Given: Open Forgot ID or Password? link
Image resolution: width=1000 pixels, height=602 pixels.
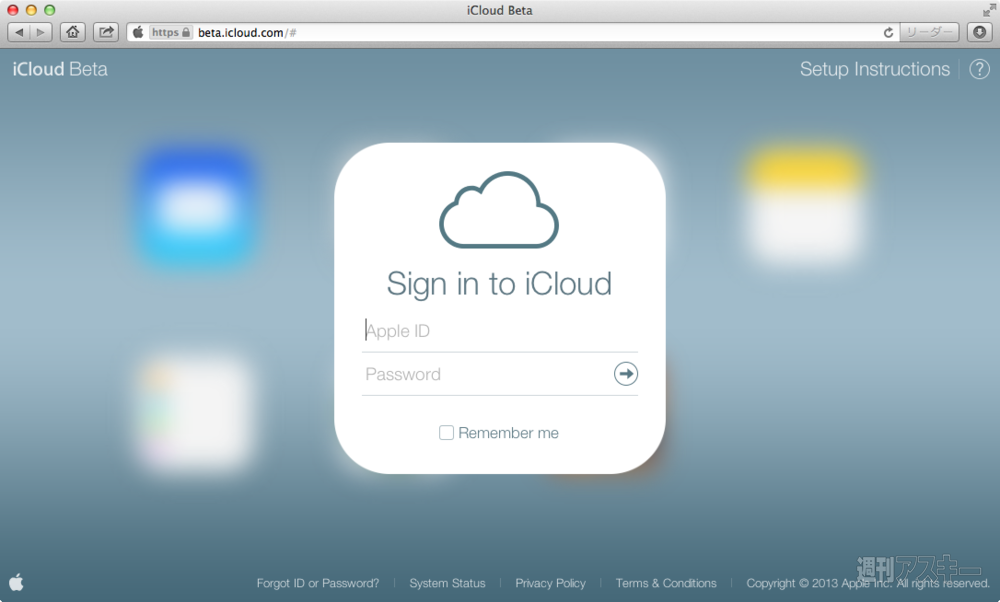Looking at the screenshot, I should pos(318,583).
